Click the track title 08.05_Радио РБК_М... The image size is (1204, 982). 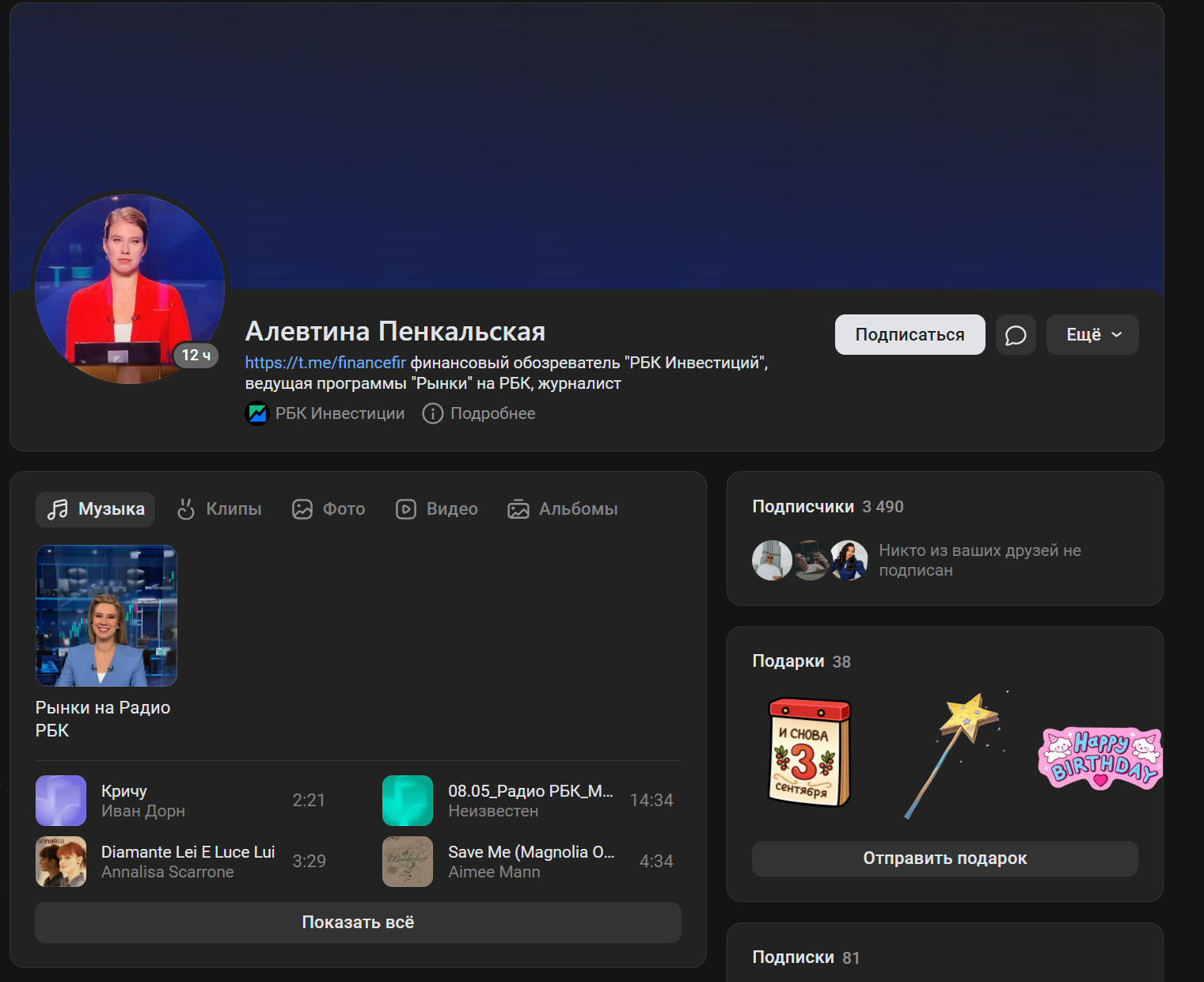[530, 791]
